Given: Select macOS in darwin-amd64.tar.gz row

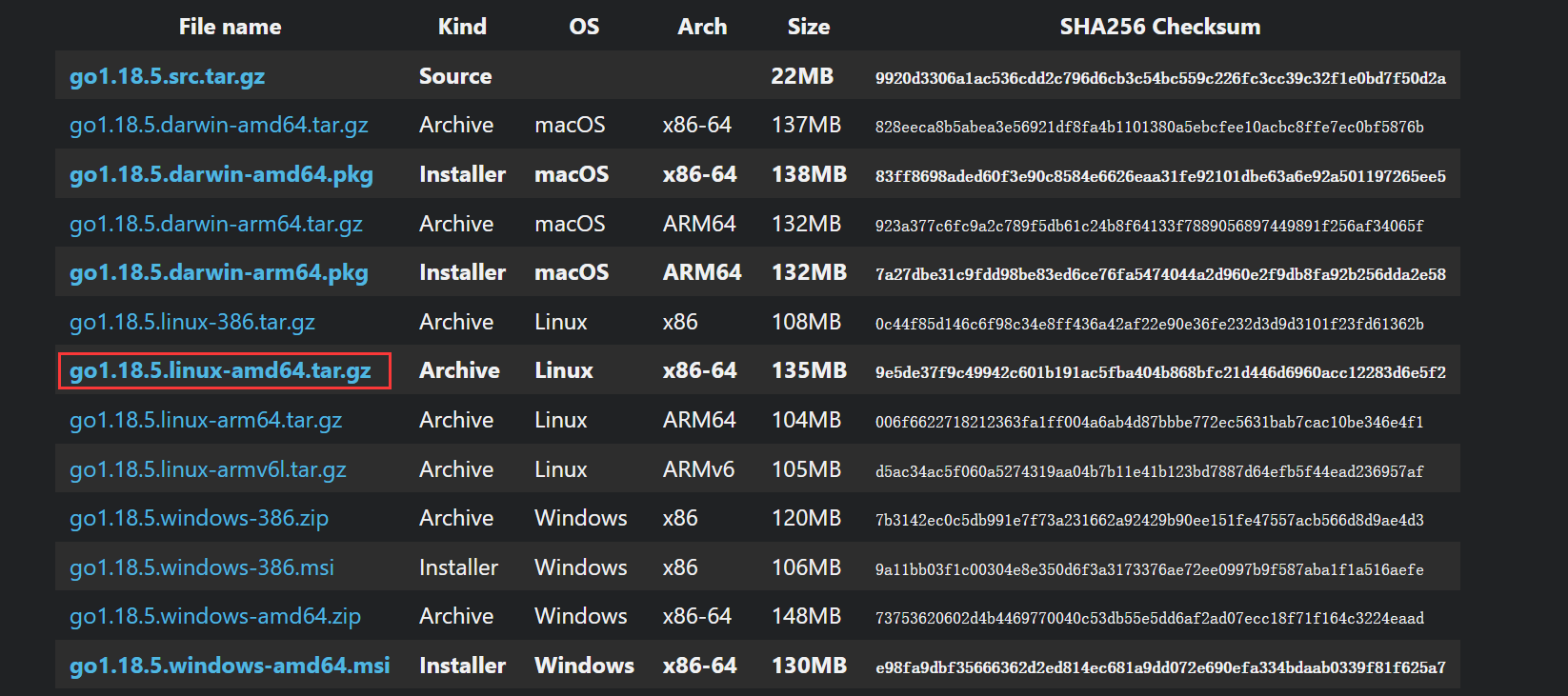Looking at the screenshot, I should pyautogui.click(x=570, y=125).
